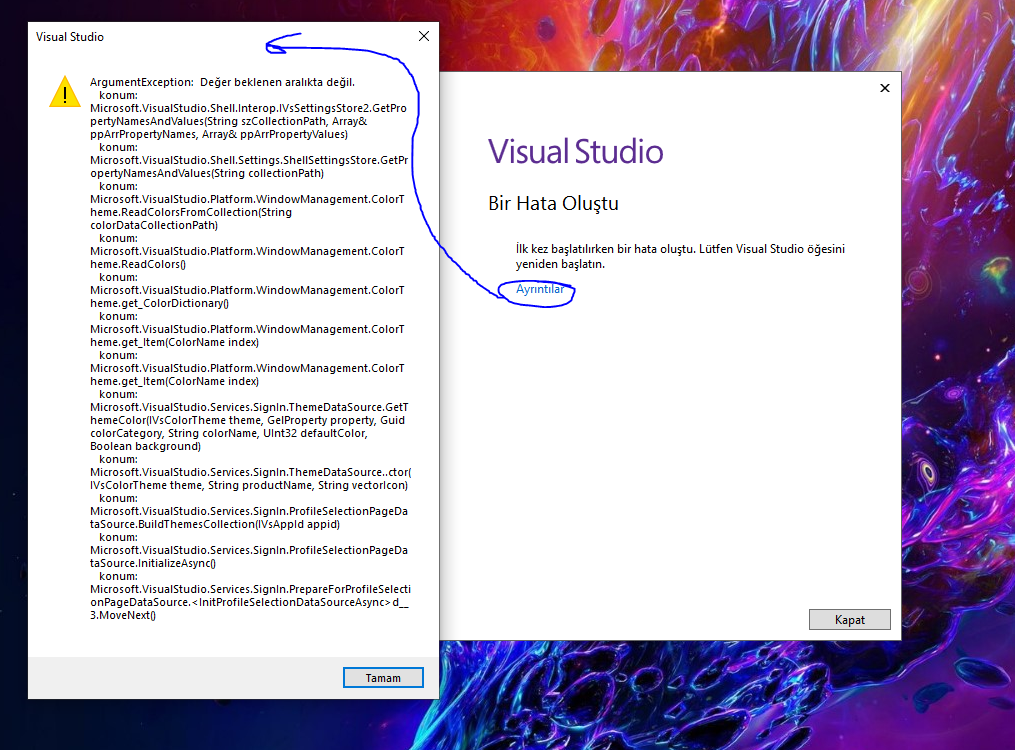Click the '3.MoveNext()' stack trace line
This screenshot has width=1015, height=750.
pos(123,615)
